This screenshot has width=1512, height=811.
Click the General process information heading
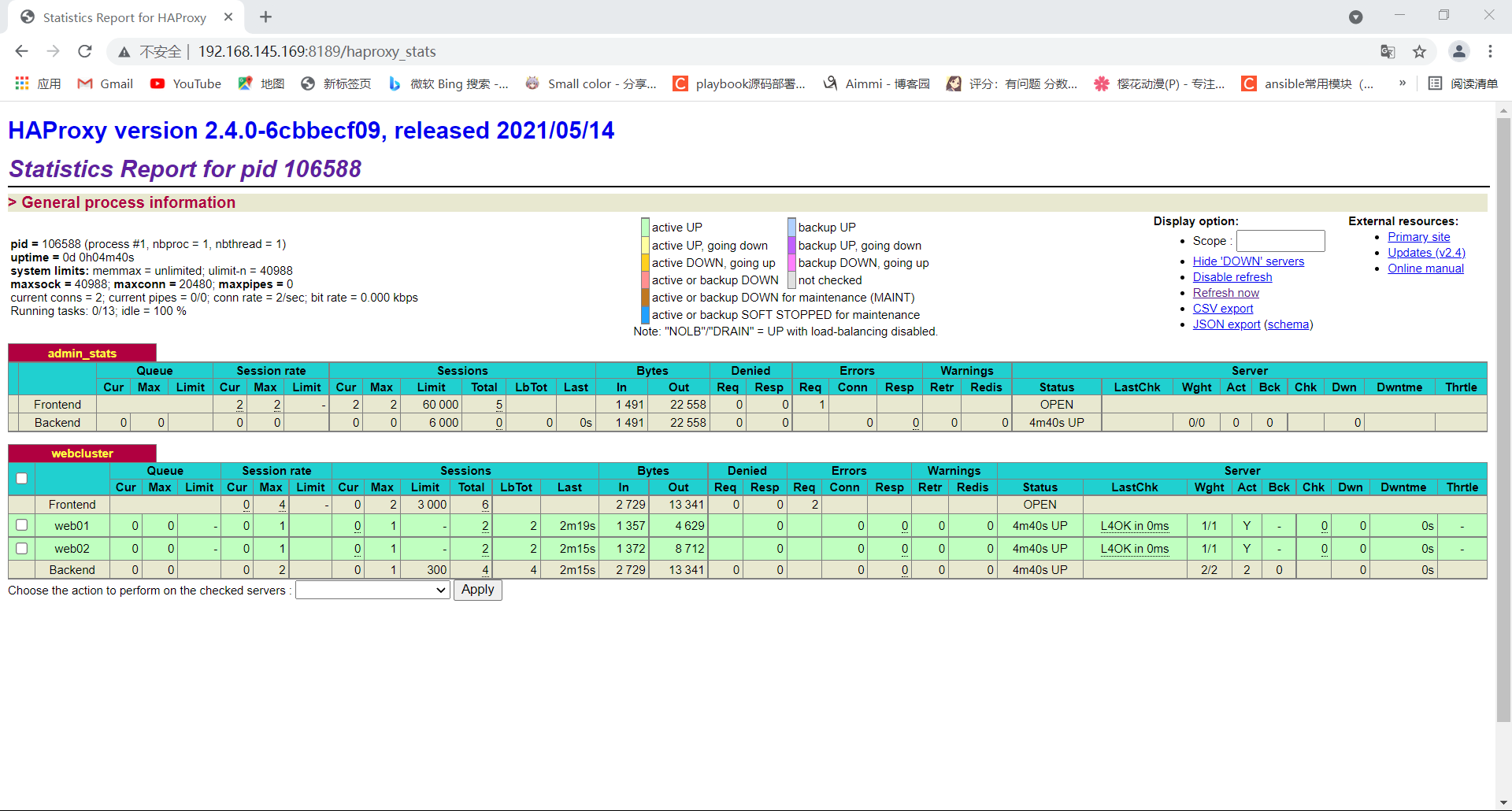pos(128,202)
